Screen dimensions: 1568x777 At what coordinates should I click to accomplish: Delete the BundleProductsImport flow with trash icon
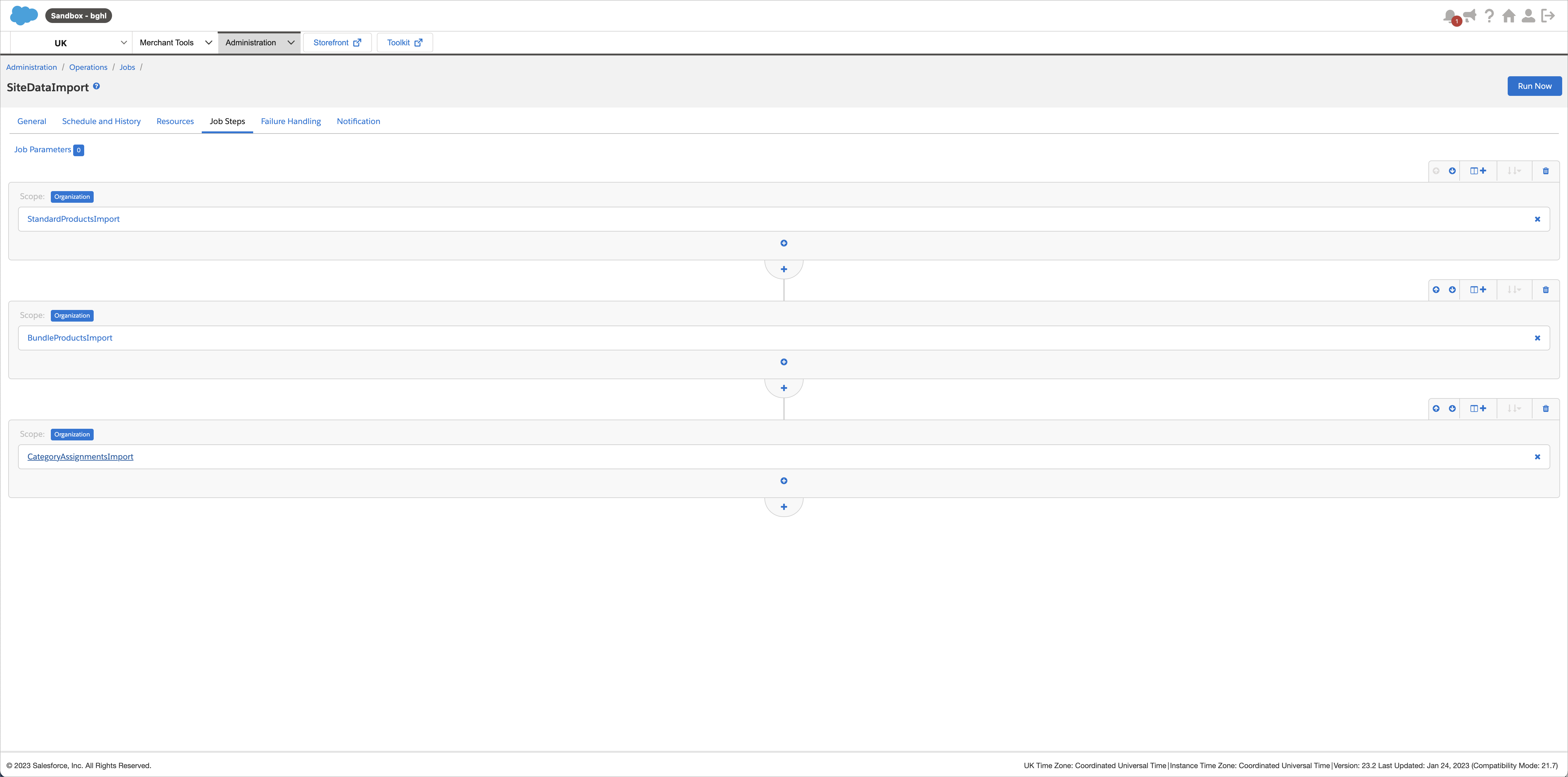(1545, 290)
